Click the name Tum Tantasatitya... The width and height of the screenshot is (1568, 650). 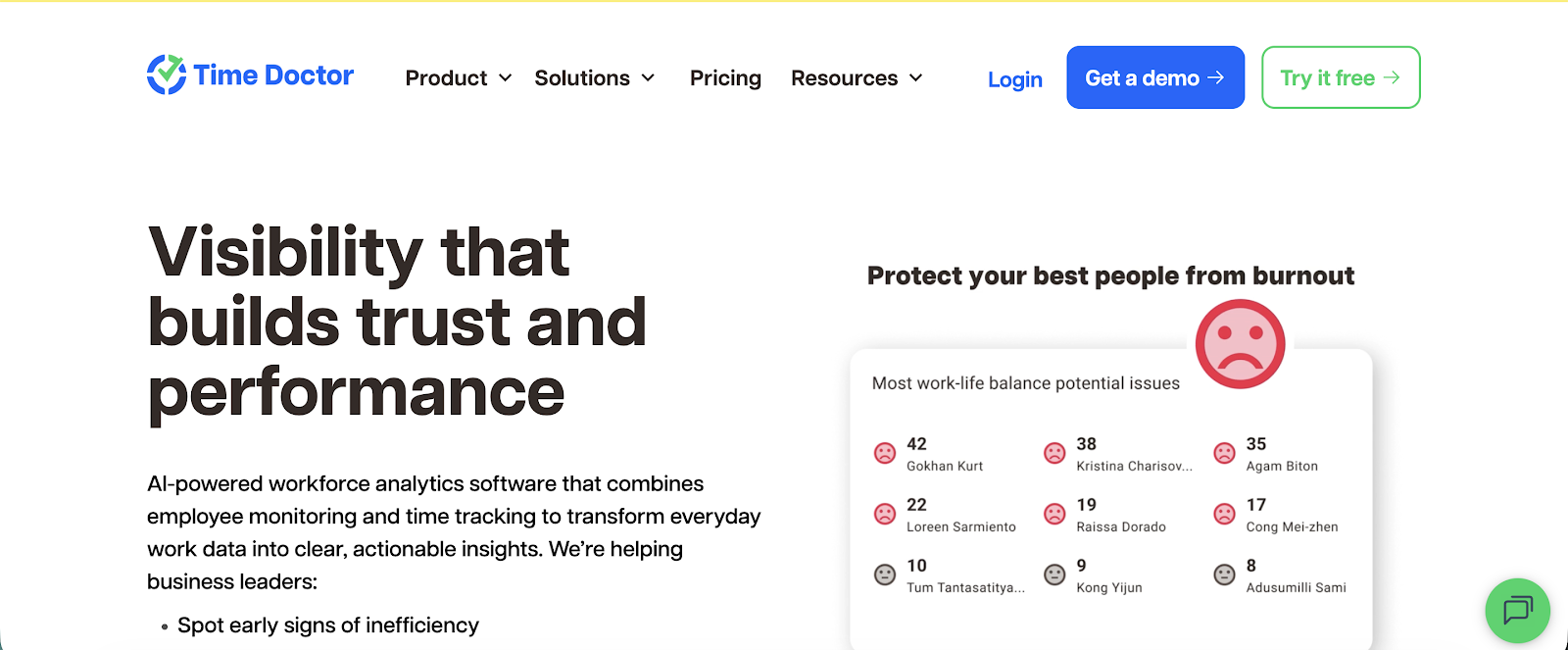(966, 588)
